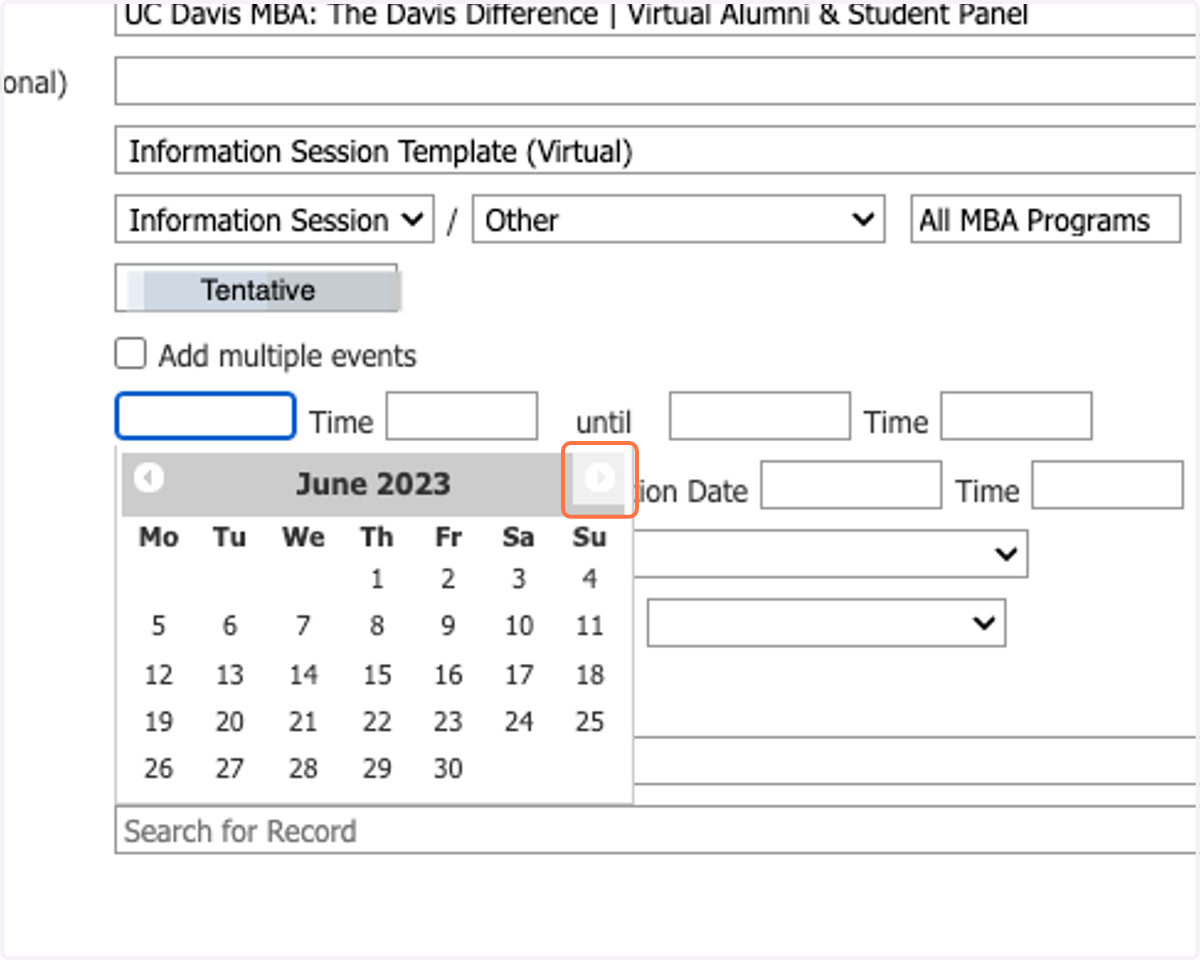This screenshot has width=1200, height=960.
Task: Open the dropdown right of the calendar's weekday row
Action: pos(829,554)
